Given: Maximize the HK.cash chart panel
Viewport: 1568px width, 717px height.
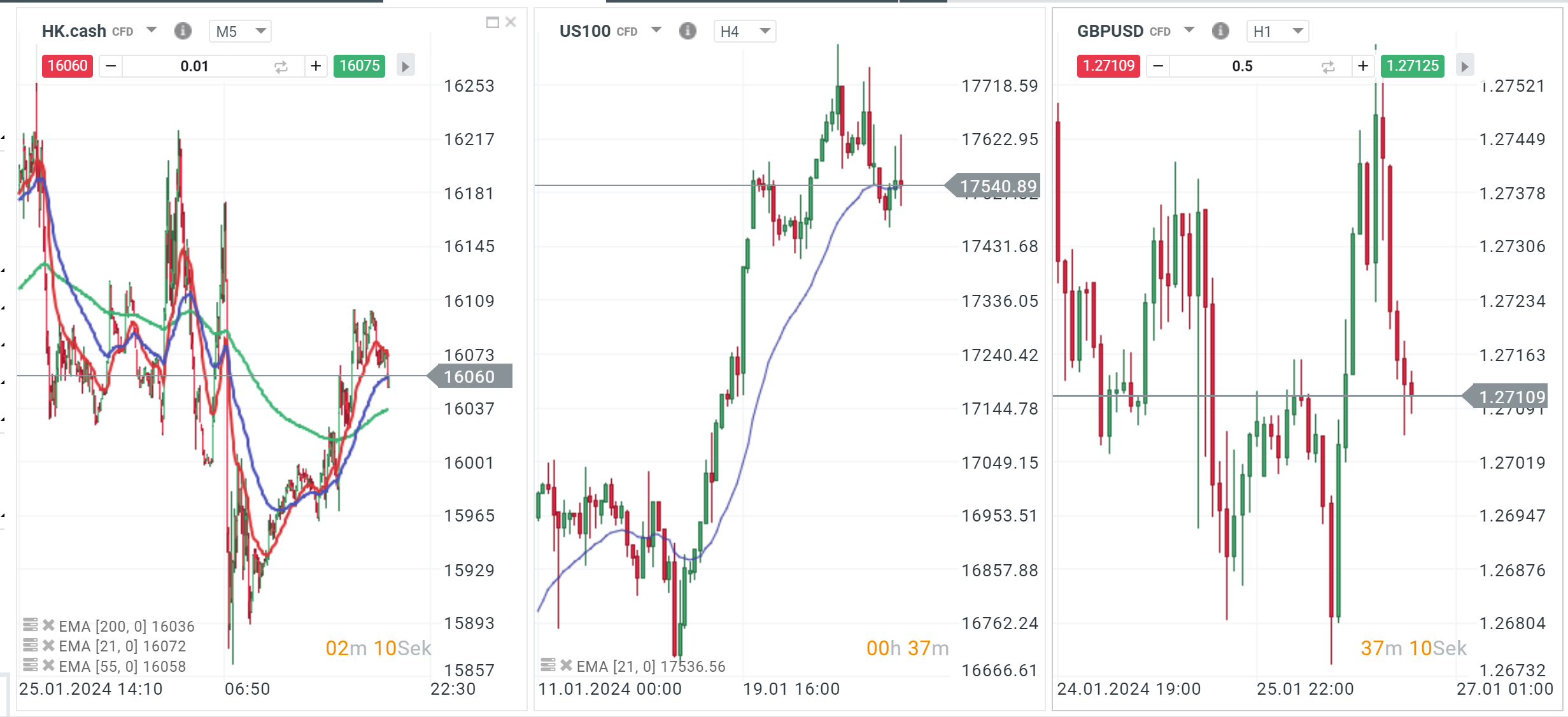Looking at the screenshot, I should [492, 22].
